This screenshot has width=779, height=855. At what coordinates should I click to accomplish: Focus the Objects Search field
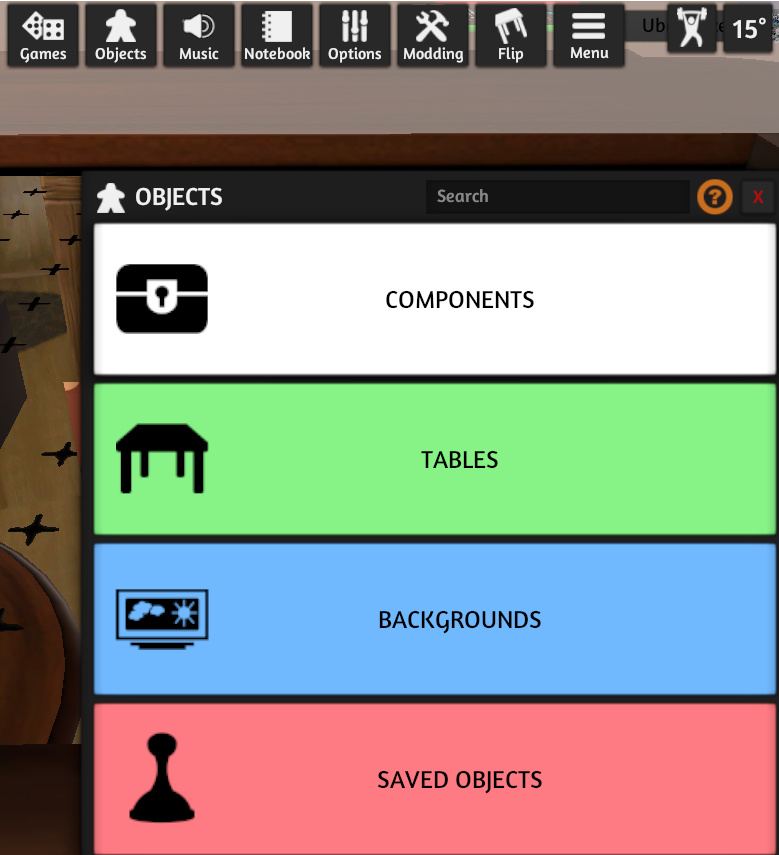pos(558,197)
